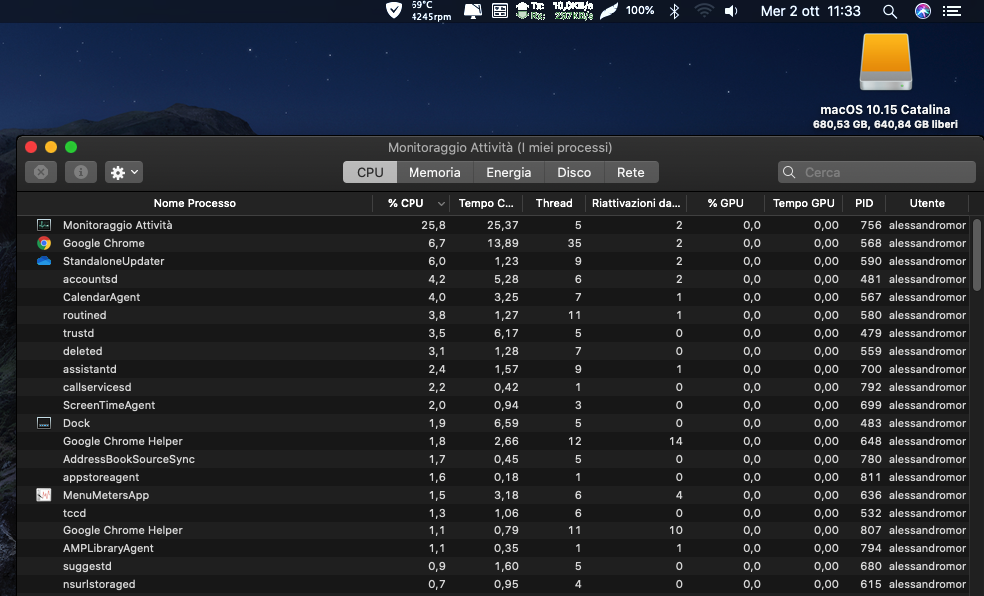
Task: Click the process list vertical scrollbar
Action: click(x=976, y=254)
